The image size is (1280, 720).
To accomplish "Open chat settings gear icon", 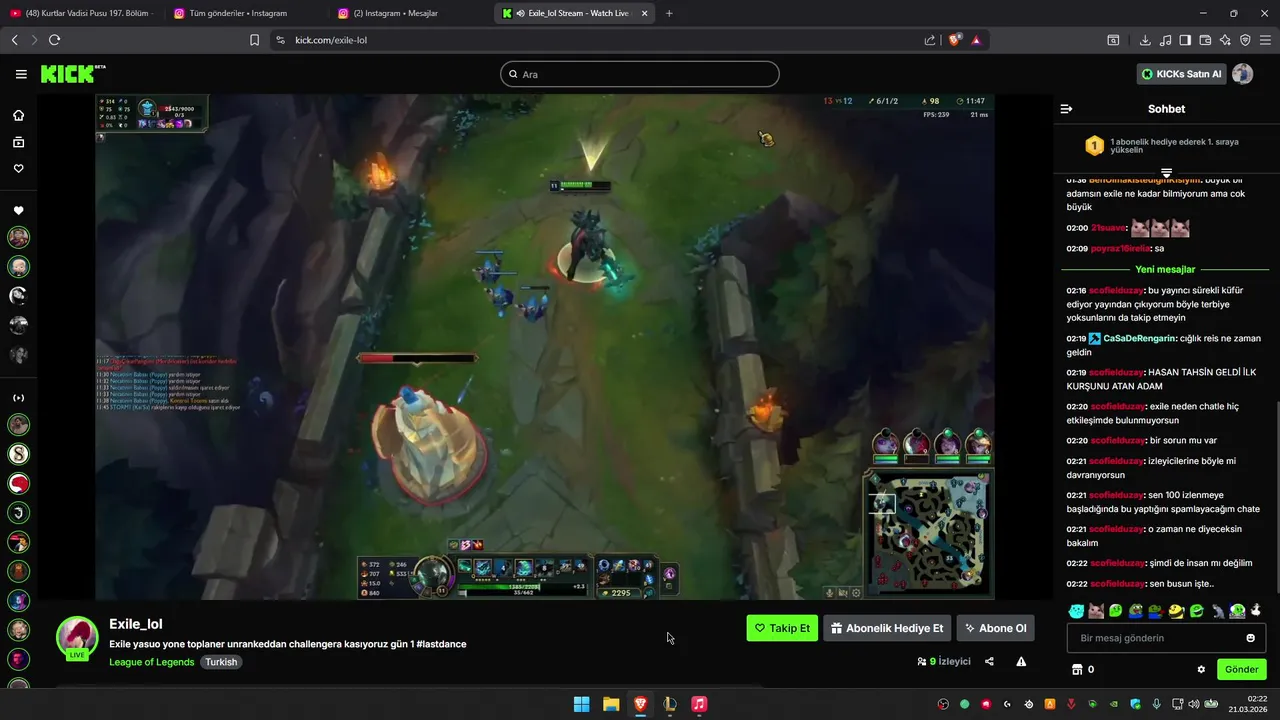I will (x=1201, y=669).
